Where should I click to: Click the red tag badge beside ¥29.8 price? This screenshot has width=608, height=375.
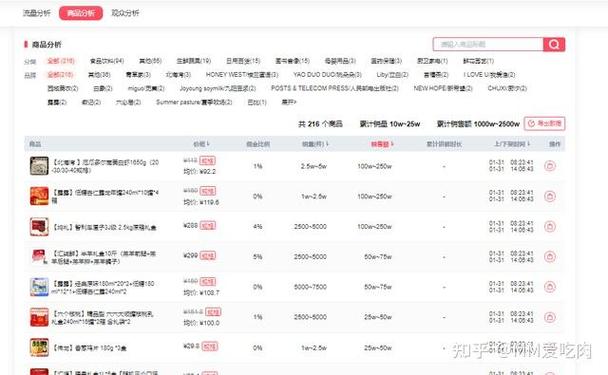coord(210,347)
